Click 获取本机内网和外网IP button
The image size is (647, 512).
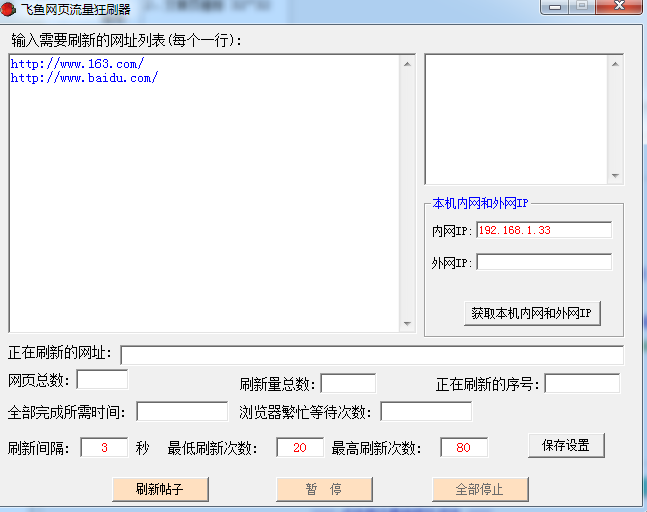pos(532,313)
